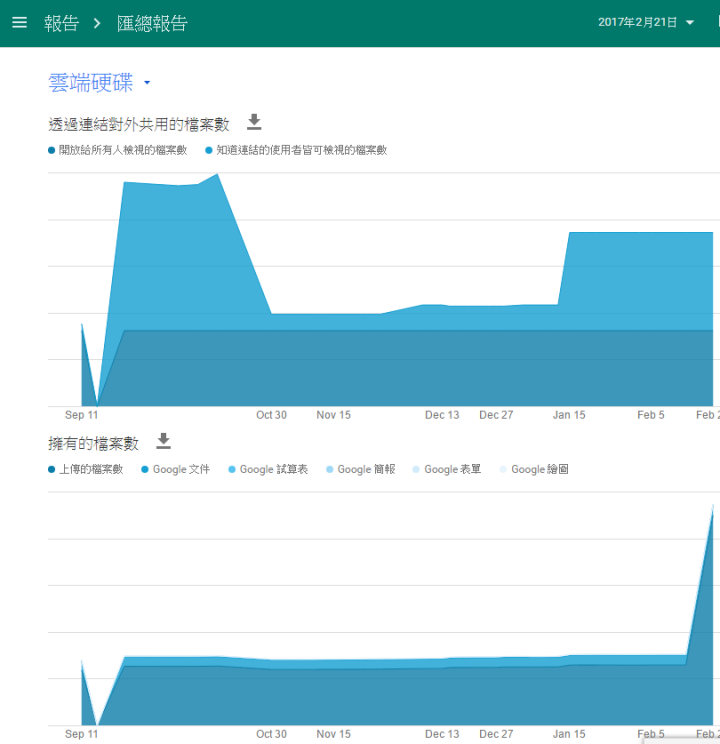720x744 pixels.
Task: Click Sep 11 label on sharing chart
Action: pyautogui.click(x=82, y=415)
